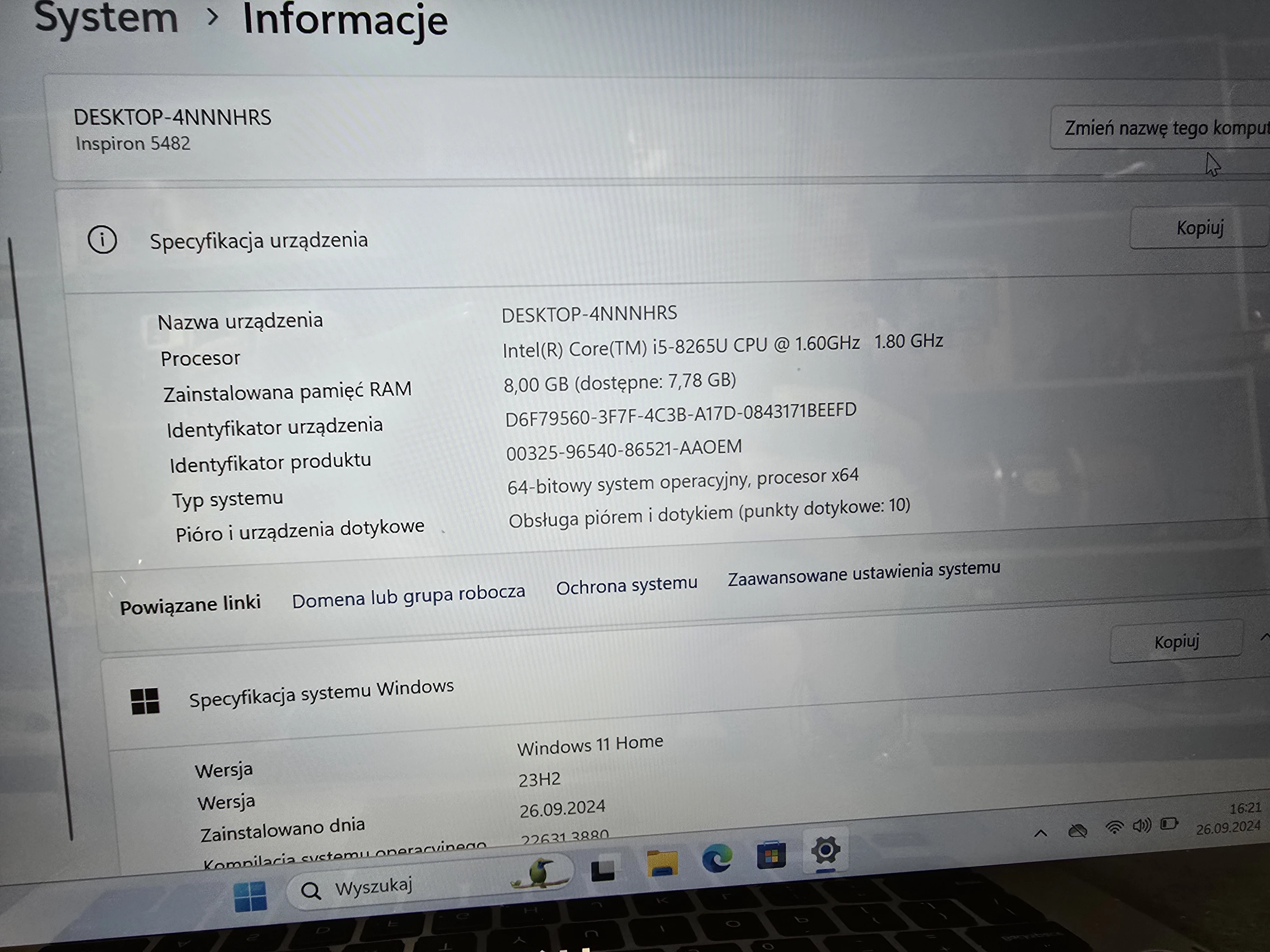The image size is (1270, 952).
Task: Click install date 26.09.2024 in Windows specification
Action: (562, 809)
